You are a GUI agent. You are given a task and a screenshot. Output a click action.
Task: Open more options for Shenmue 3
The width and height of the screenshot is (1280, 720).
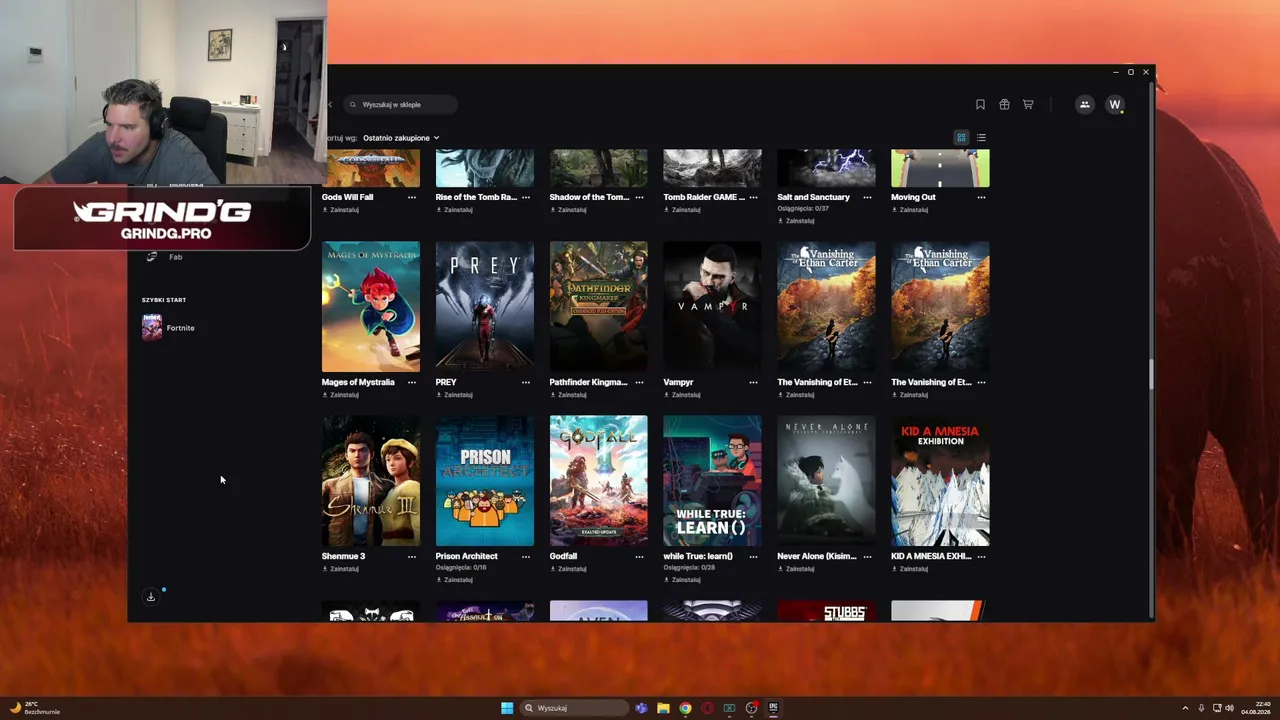pyautogui.click(x=412, y=557)
